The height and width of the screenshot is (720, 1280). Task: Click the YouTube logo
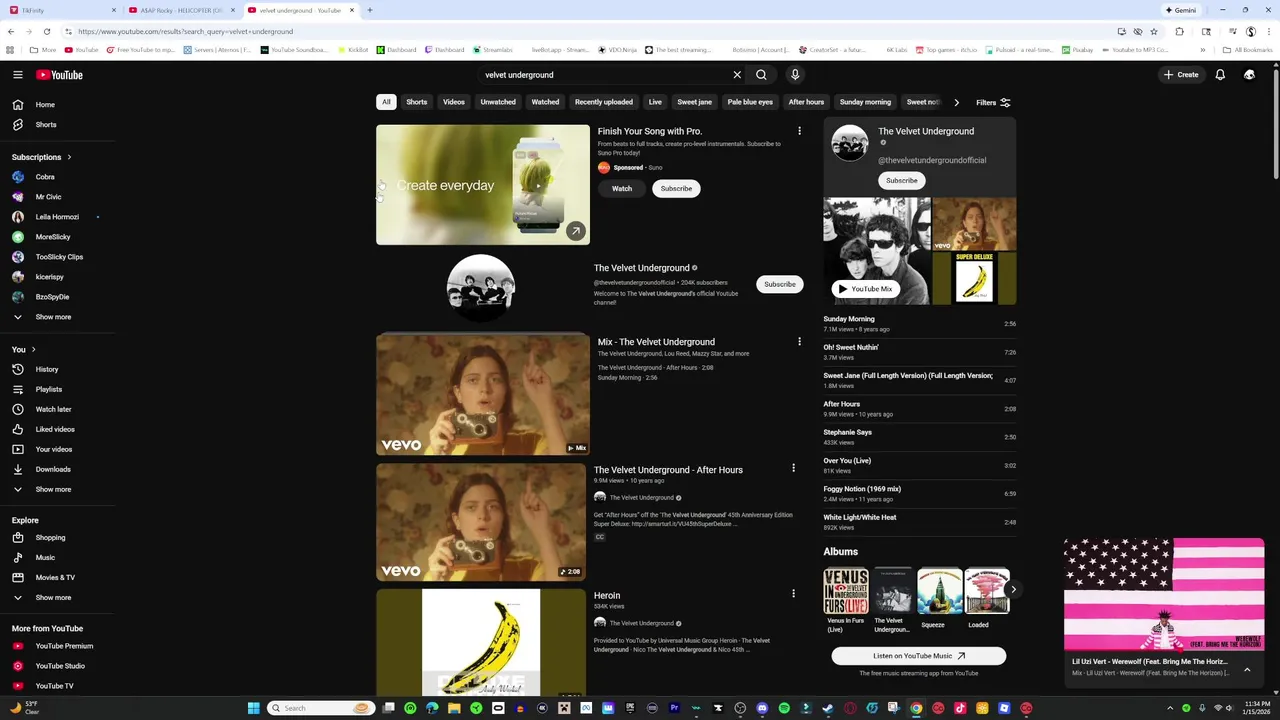coord(60,75)
